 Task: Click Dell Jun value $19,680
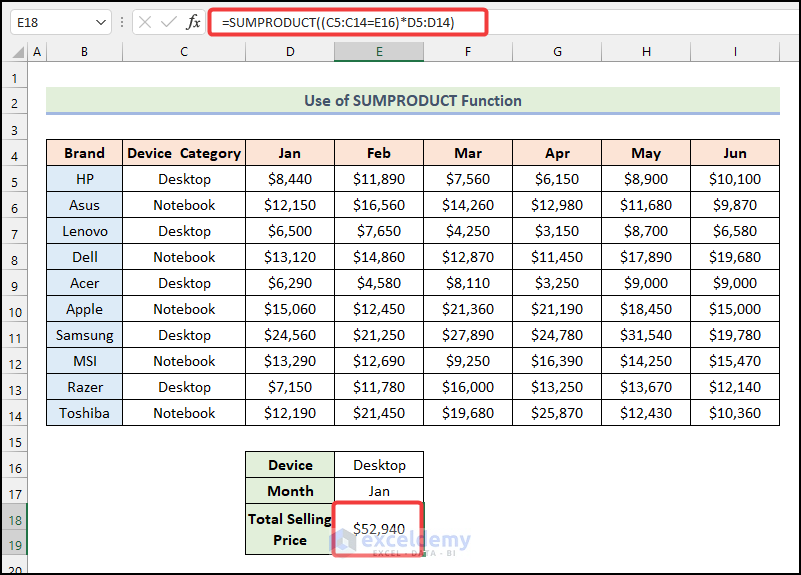tap(735, 257)
